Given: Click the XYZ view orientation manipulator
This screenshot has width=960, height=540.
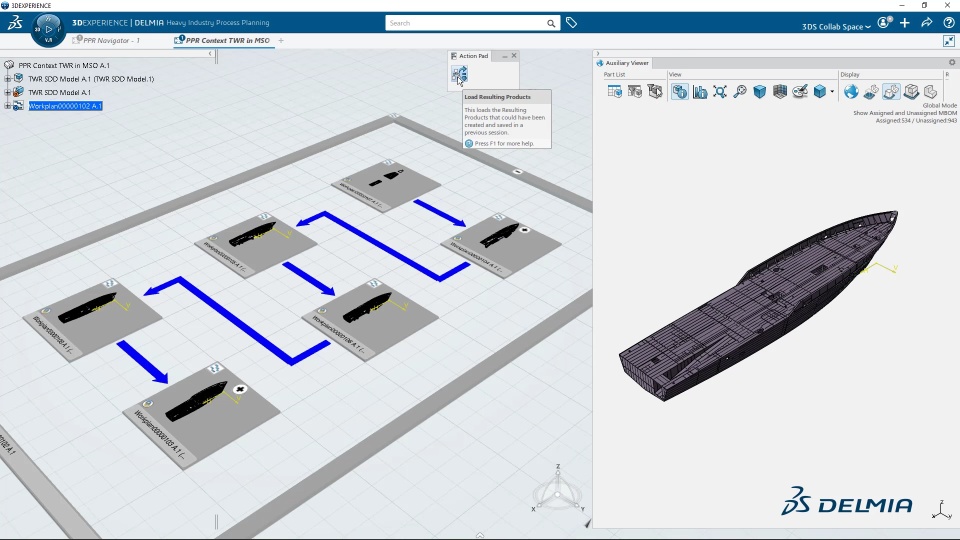Looking at the screenshot, I should pos(558,492).
